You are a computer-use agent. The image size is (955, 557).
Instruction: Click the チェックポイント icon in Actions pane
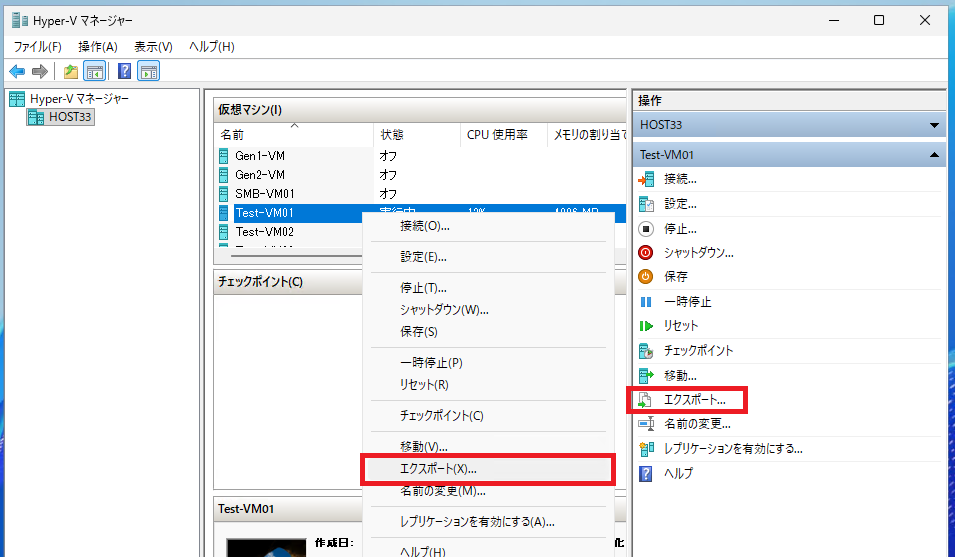(646, 351)
